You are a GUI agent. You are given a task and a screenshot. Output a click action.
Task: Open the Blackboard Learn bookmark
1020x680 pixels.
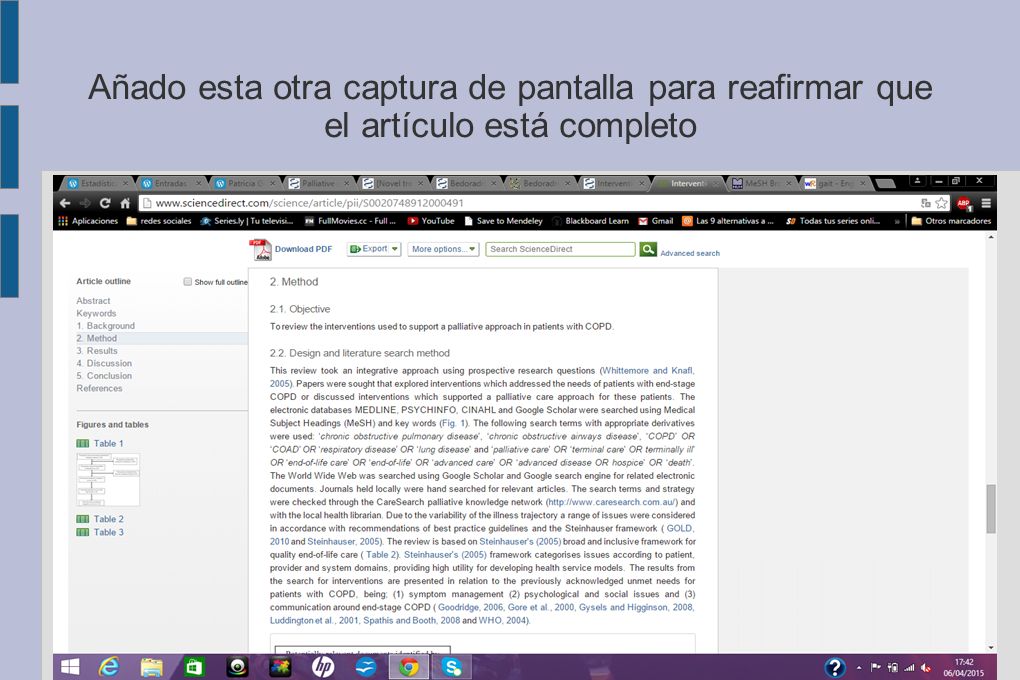click(x=591, y=221)
